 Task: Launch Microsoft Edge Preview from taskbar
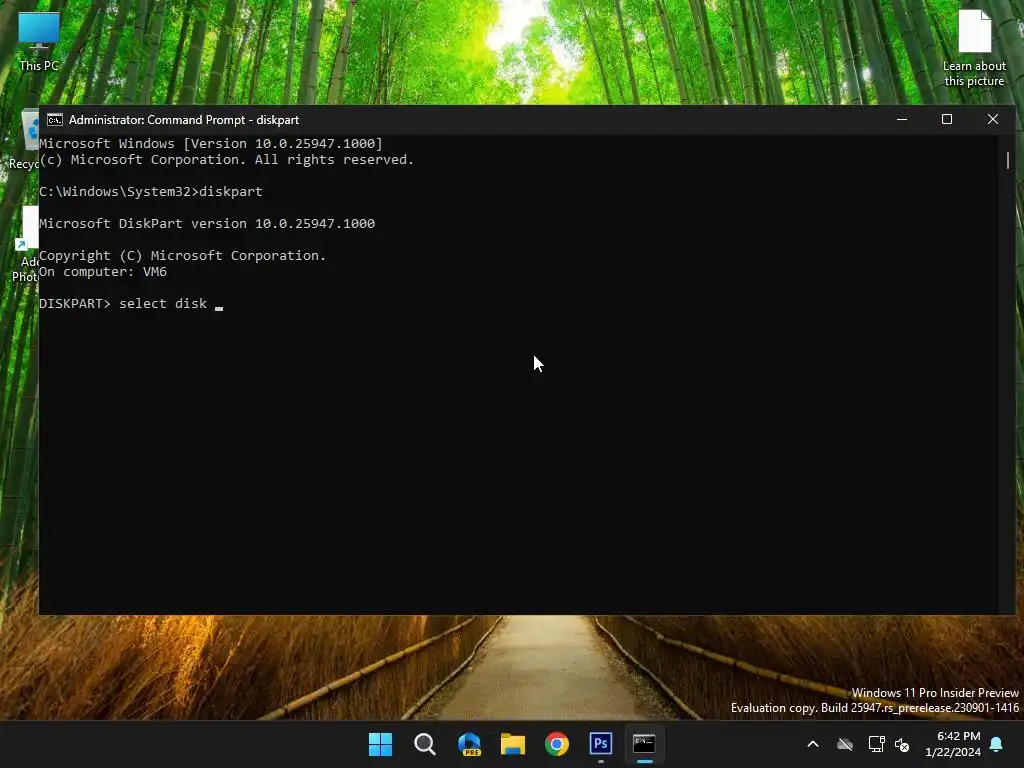469,744
